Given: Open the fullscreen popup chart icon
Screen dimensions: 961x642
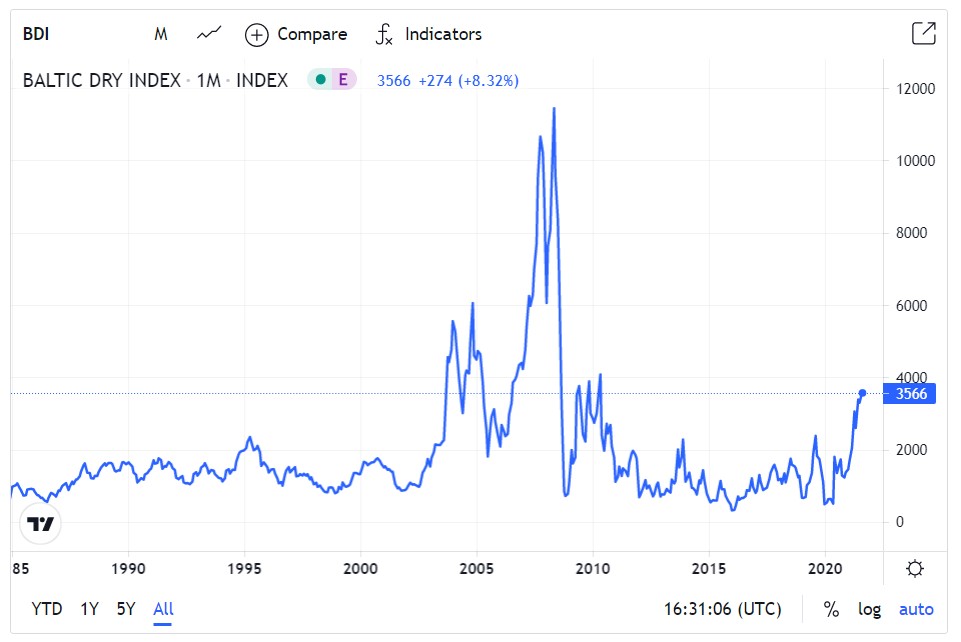Looking at the screenshot, I should pos(923,34).
